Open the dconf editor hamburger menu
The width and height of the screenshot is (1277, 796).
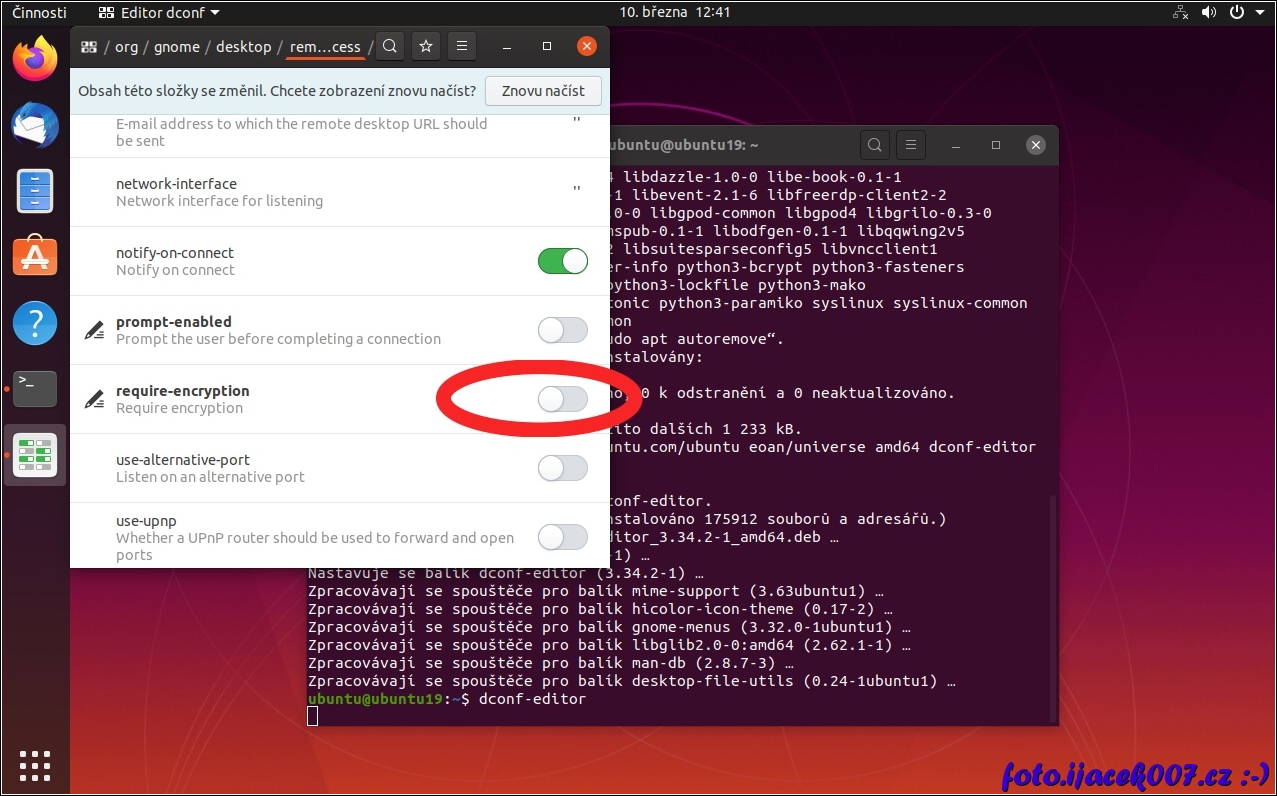[460, 46]
